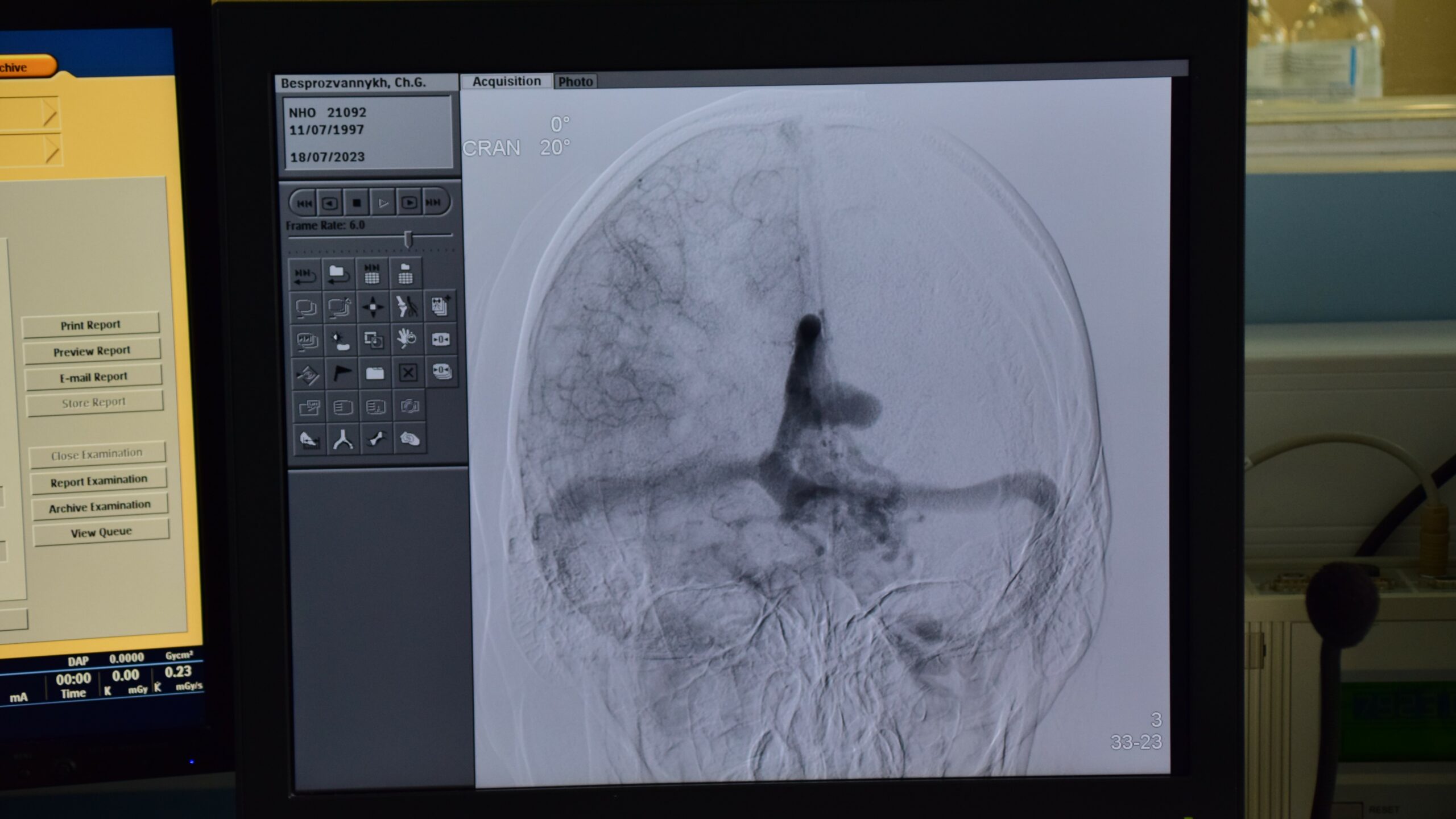This screenshot has height=819, width=1456.
Task: Open the folder overview grid icon
Action: coord(405,274)
